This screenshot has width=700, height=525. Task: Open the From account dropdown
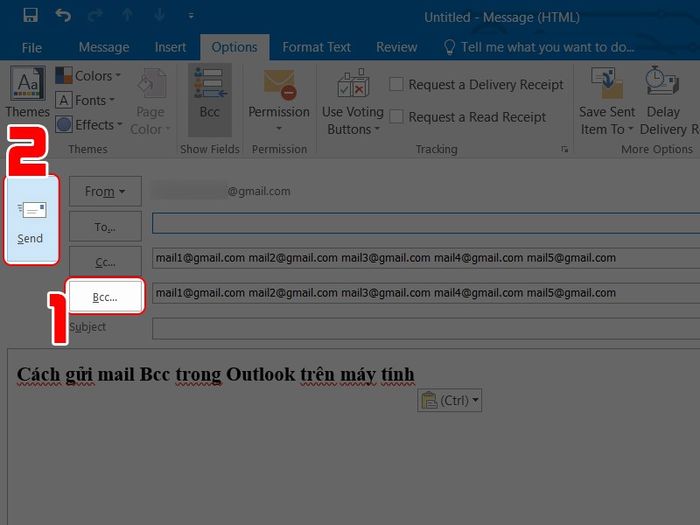click(105, 192)
